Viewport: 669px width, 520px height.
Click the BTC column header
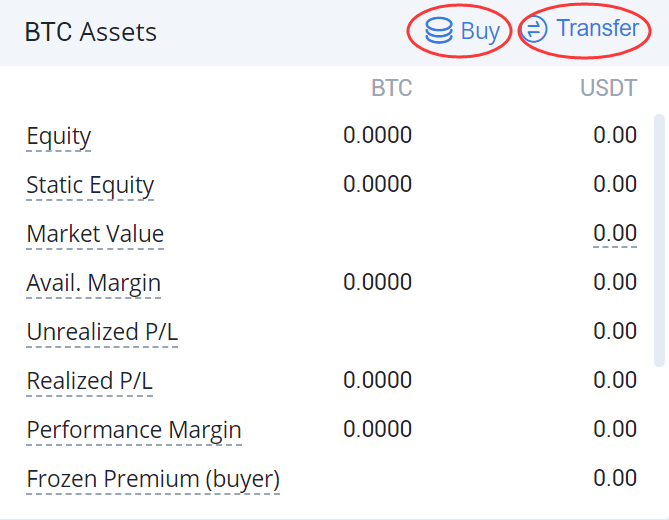click(391, 88)
